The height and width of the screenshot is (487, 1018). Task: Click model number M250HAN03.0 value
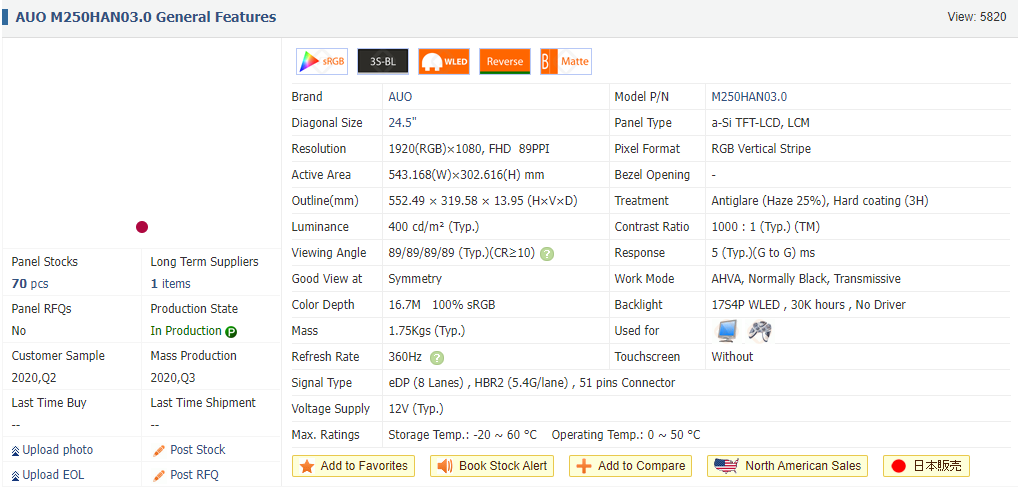tap(749, 97)
